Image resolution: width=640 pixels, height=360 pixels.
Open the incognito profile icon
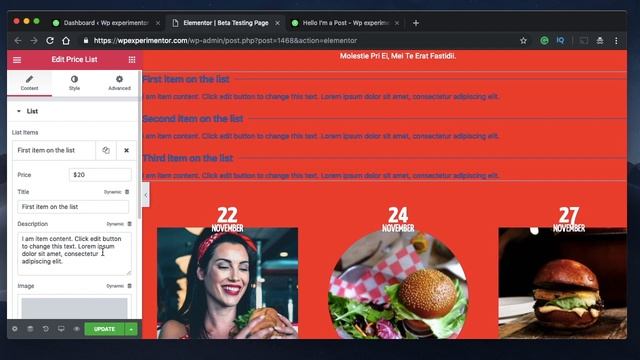point(600,40)
